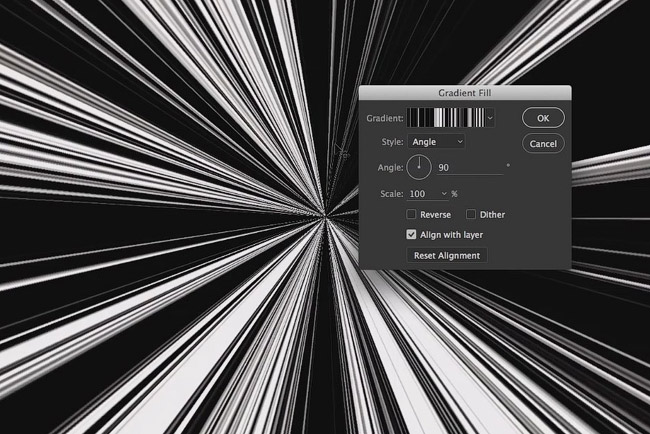Click the "Style:" label text
The width and height of the screenshot is (650, 434).
tap(392, 142)
